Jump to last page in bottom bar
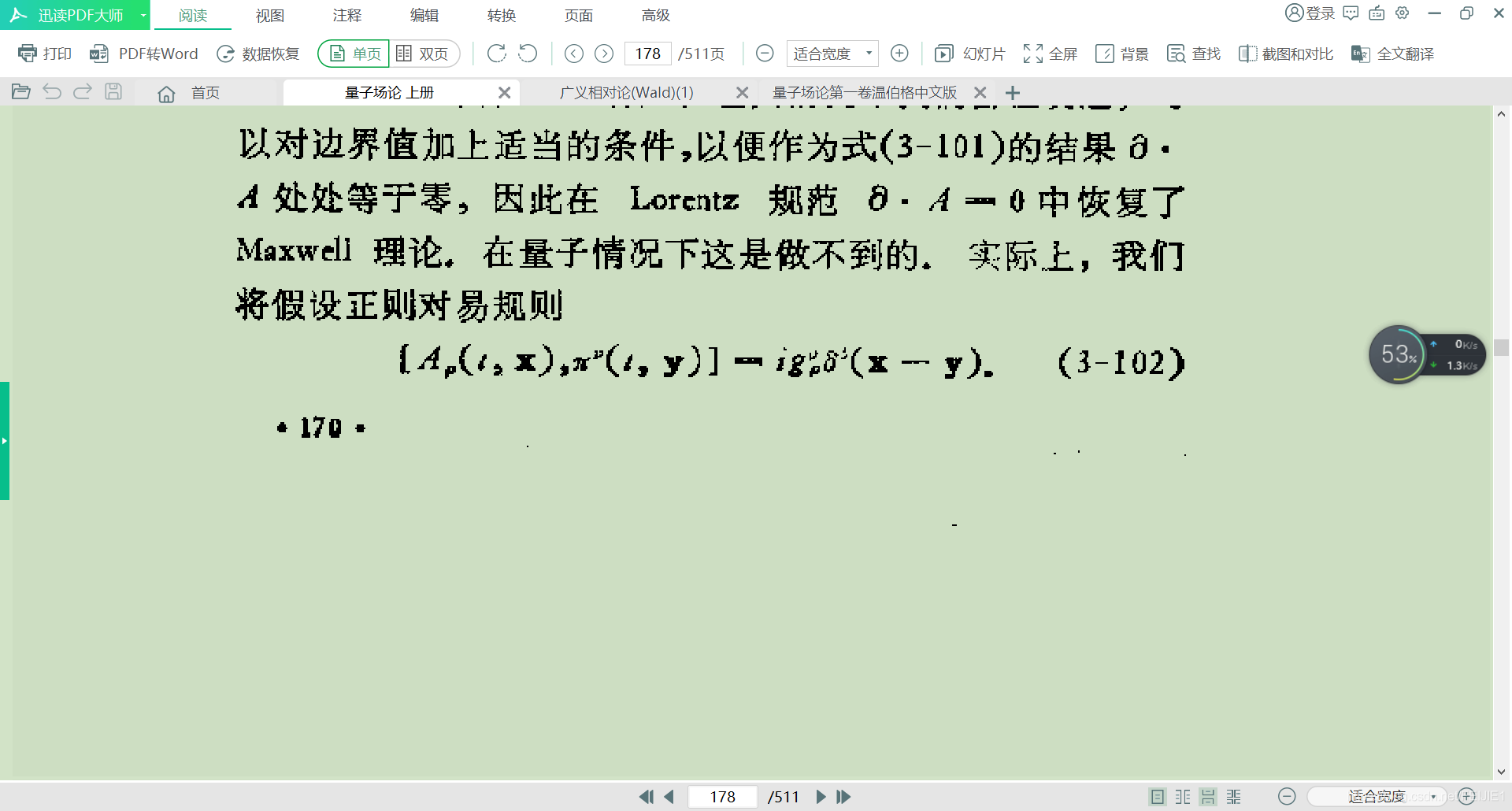This screenshot has width=1512, height=811. click(843, 797)
